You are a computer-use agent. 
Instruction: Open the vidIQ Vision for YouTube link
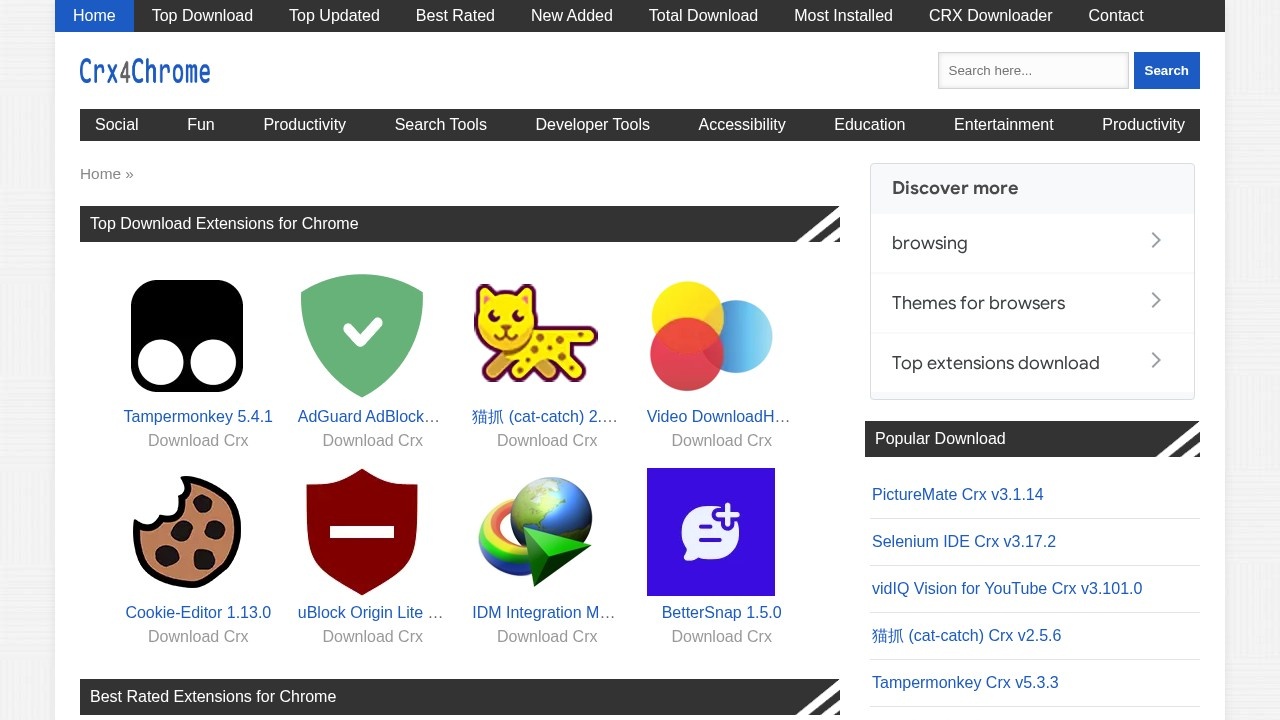click(x=1006, y=588)
